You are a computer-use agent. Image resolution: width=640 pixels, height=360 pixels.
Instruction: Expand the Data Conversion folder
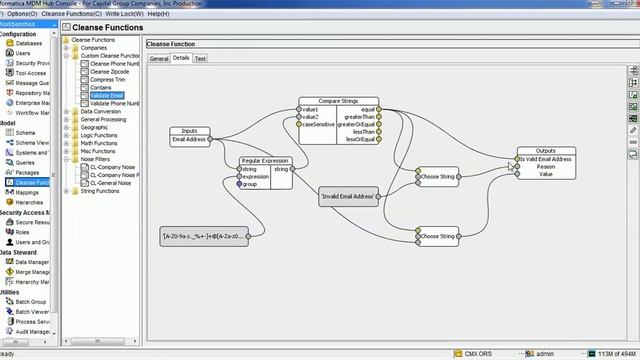point(66,111)
